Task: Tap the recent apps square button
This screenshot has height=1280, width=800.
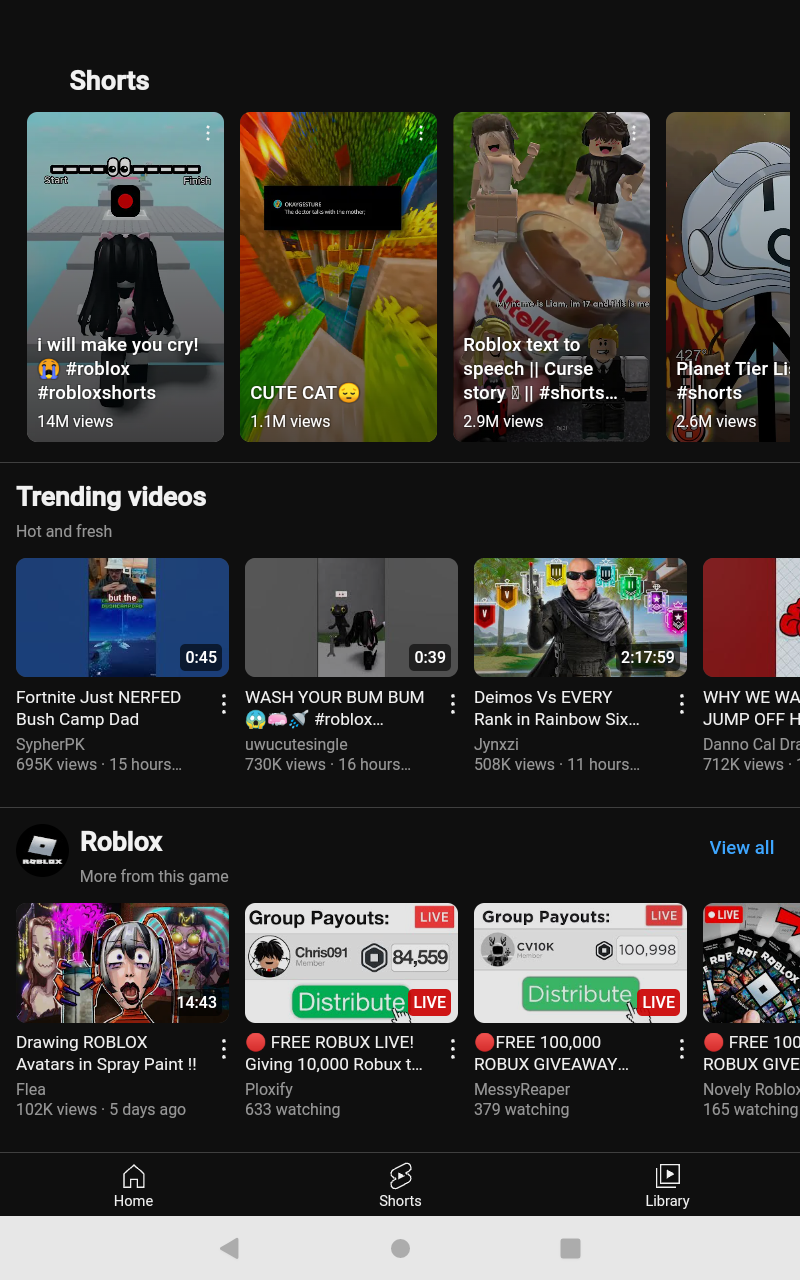Action: point(570,1248)
